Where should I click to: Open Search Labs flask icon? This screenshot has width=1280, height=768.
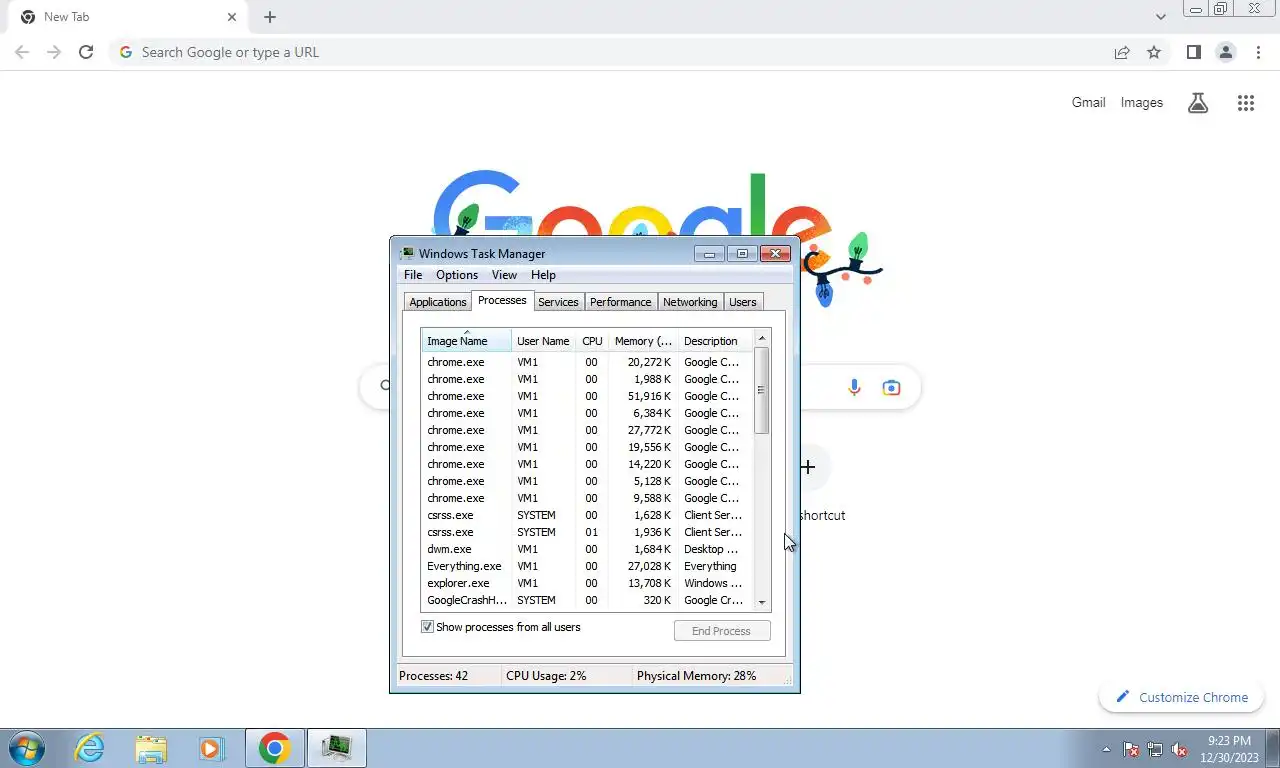1198,103
